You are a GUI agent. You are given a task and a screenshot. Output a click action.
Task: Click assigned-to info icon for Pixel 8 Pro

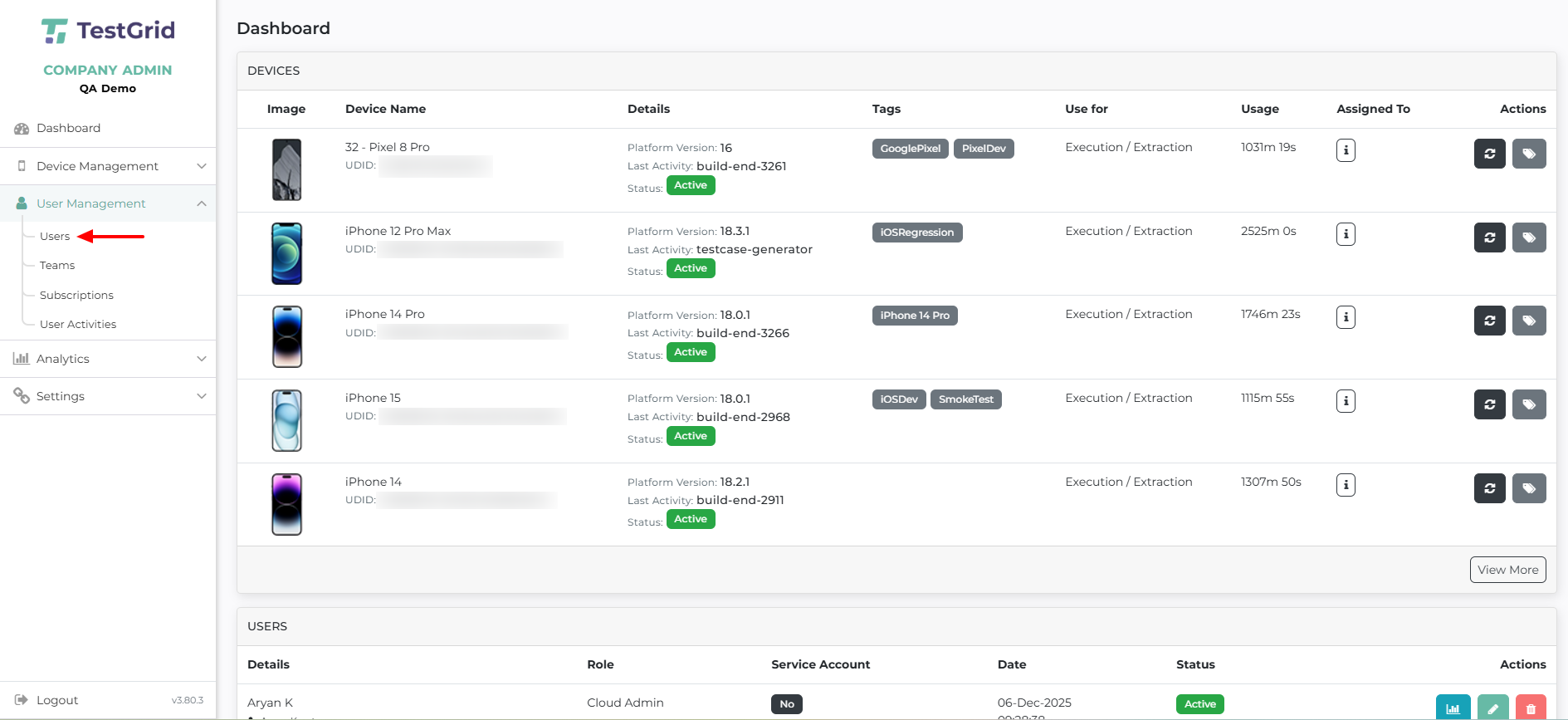click(1346, 150)
